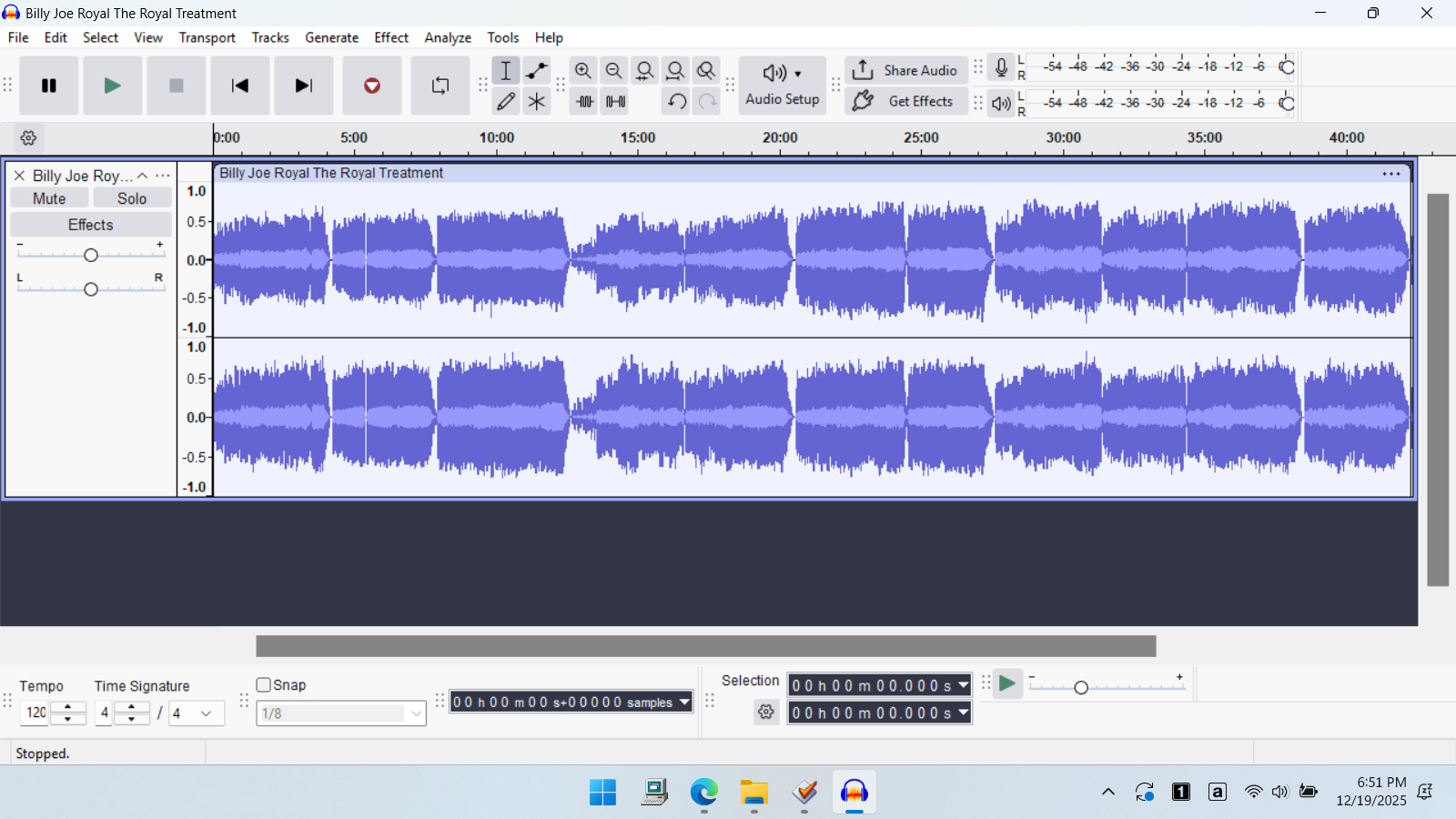Select the Draw pencil tool
The image size is (1456, 819).
coord(506,101)
